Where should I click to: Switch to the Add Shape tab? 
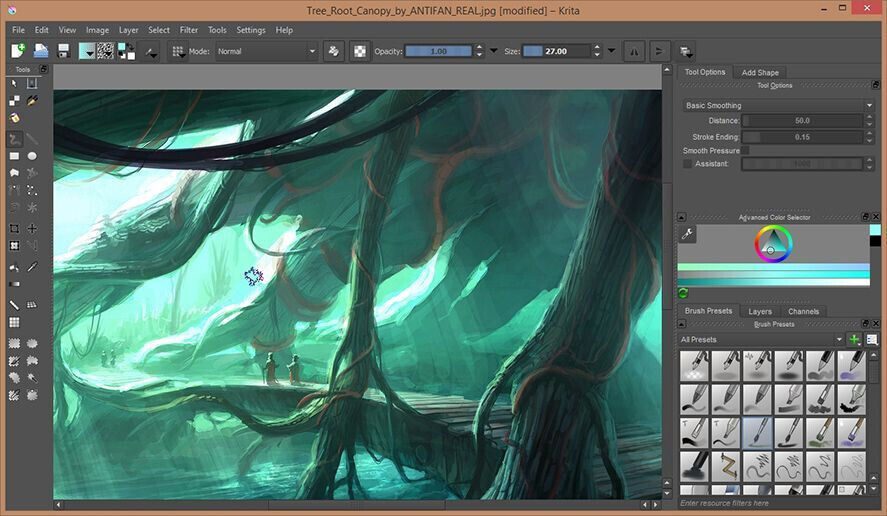coord(759,72)
